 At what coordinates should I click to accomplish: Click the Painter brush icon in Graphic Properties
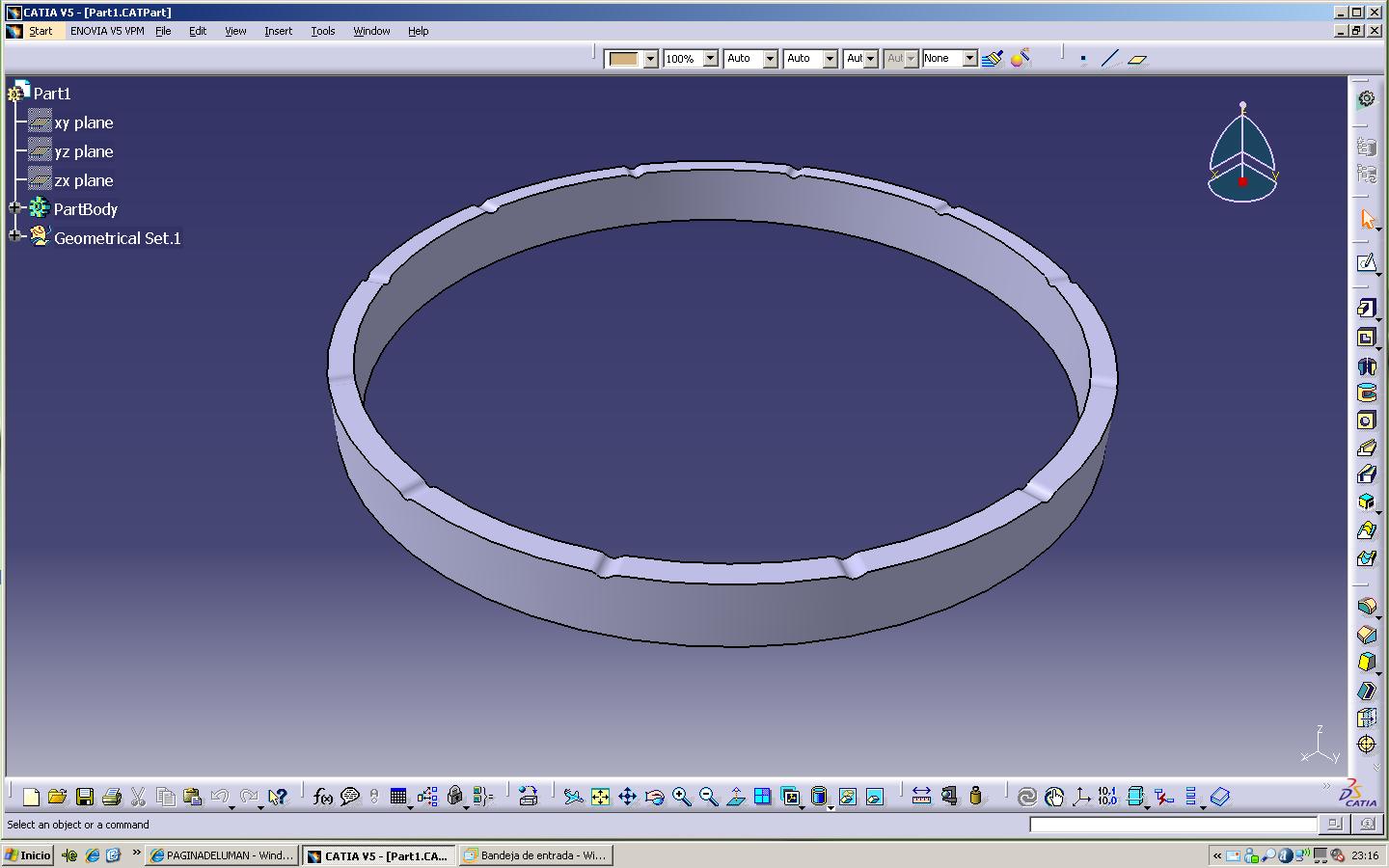(992, 59)
